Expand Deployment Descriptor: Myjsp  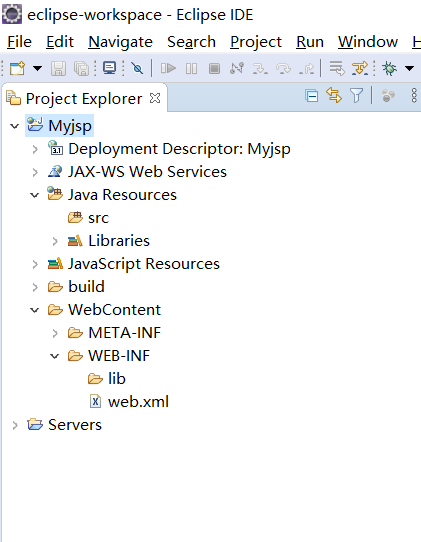35,149
